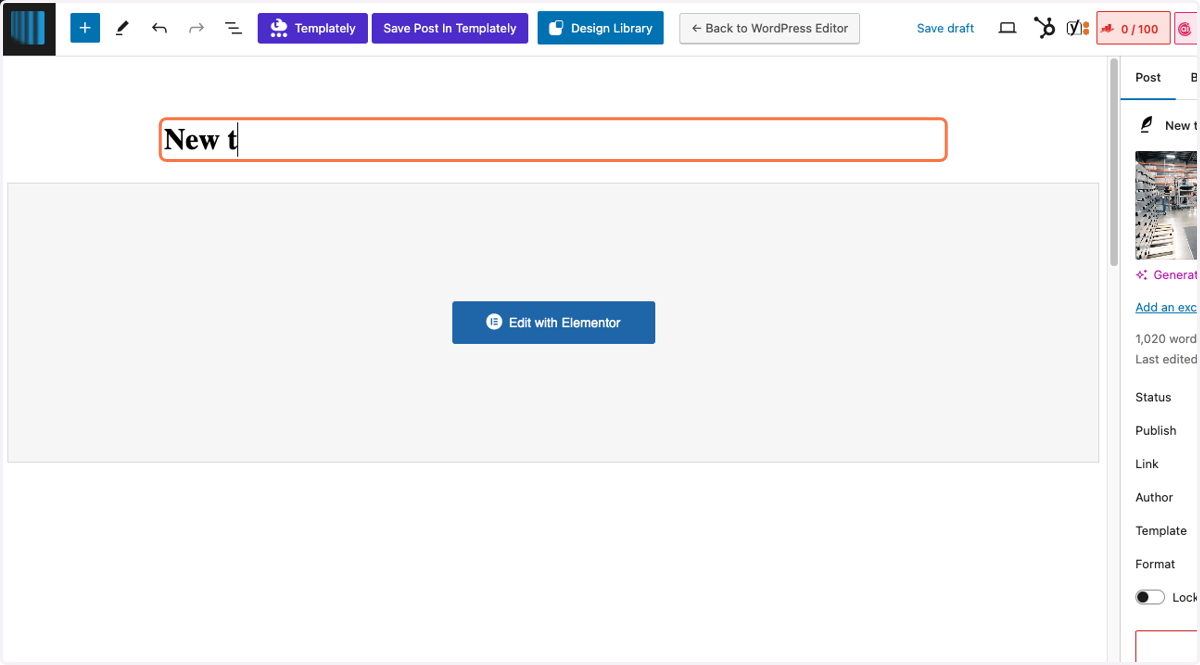Click the Link label in sidebar
1200x665 pixels.
pyautogui.click(x=1147, y=464)
